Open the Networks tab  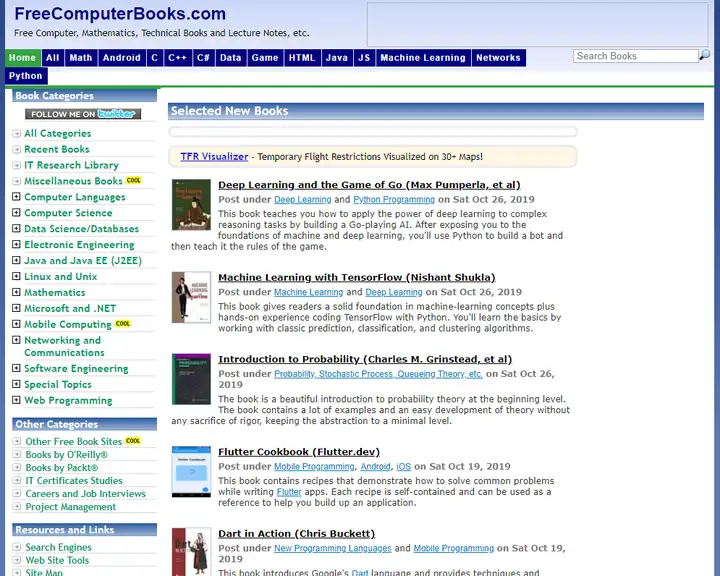[498, 58]
